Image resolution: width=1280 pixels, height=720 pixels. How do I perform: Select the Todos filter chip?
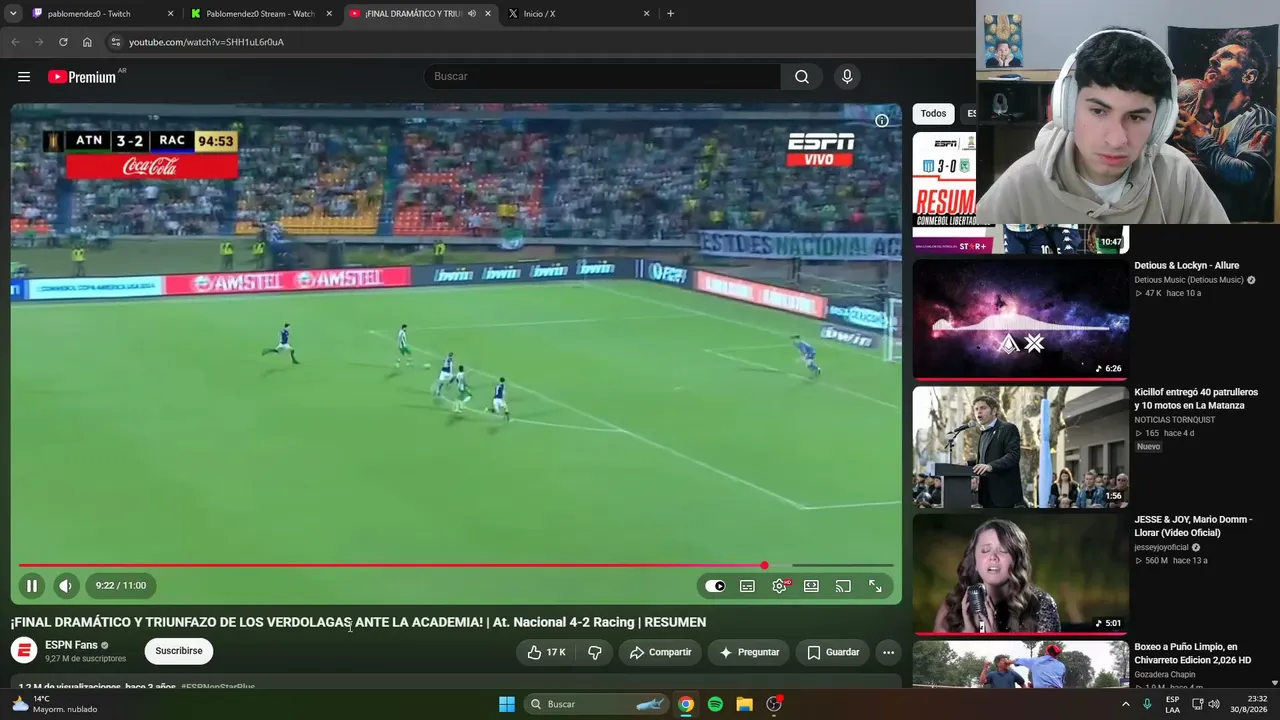point(933,114)
